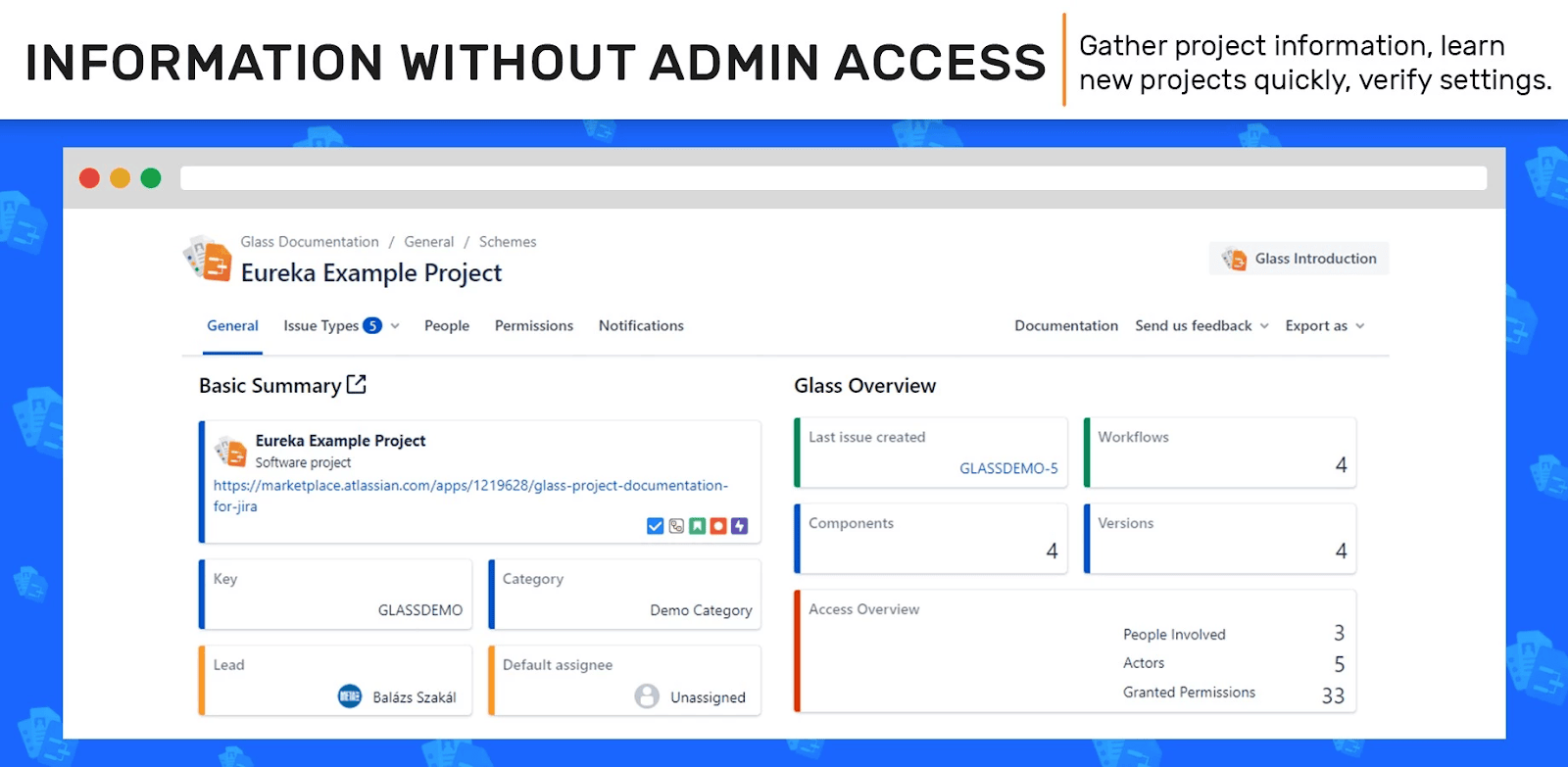
Task: Navigate to the General breadcrumb
Action: tap(429, 242)
